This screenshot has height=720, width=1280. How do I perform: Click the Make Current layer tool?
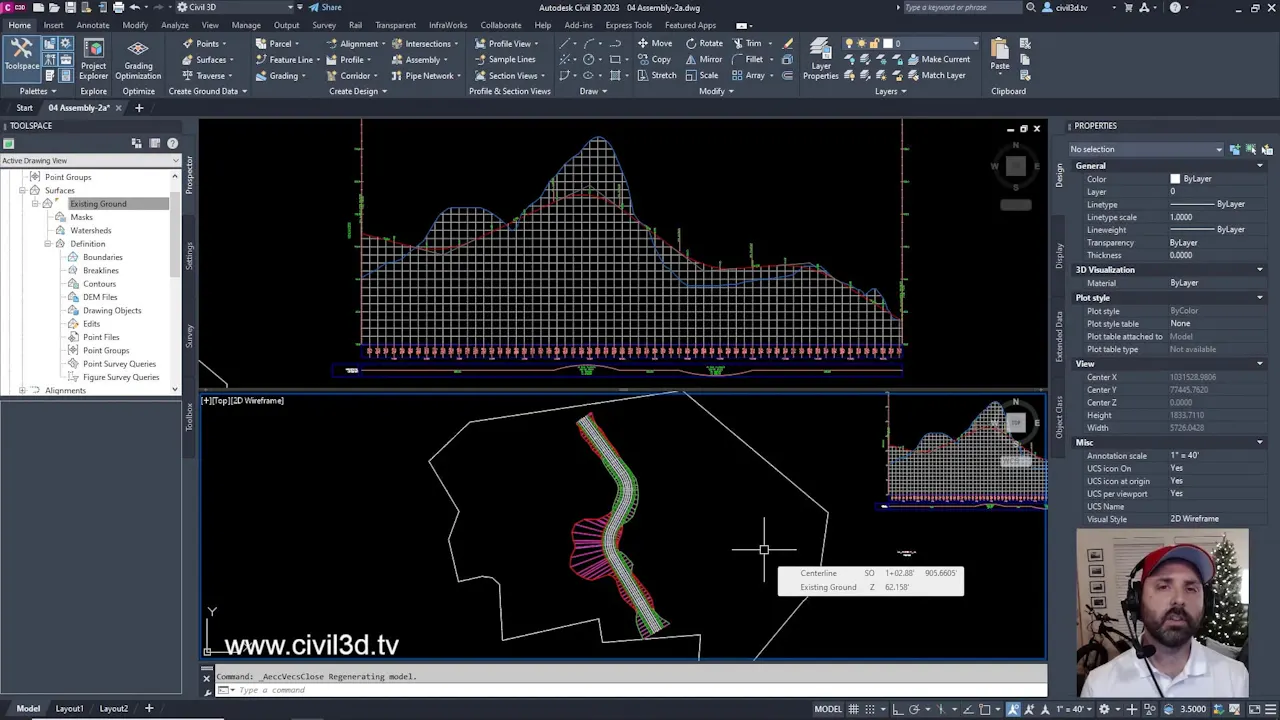pos(938,59)
